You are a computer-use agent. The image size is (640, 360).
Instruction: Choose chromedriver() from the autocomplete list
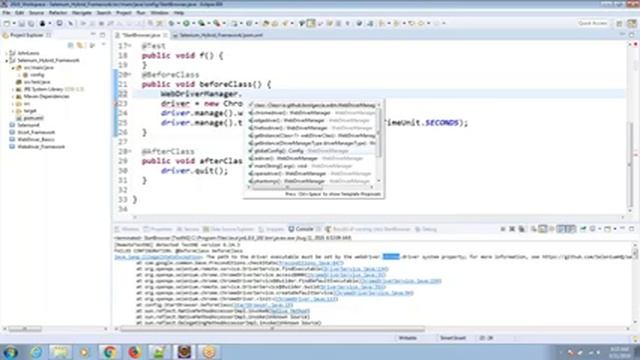312,113
